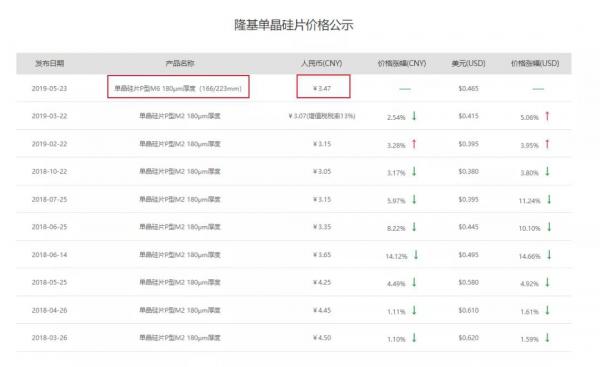Select the M2 product name in the 2018-03-26 row
This screenshot has height=367, width=600.
180,338
